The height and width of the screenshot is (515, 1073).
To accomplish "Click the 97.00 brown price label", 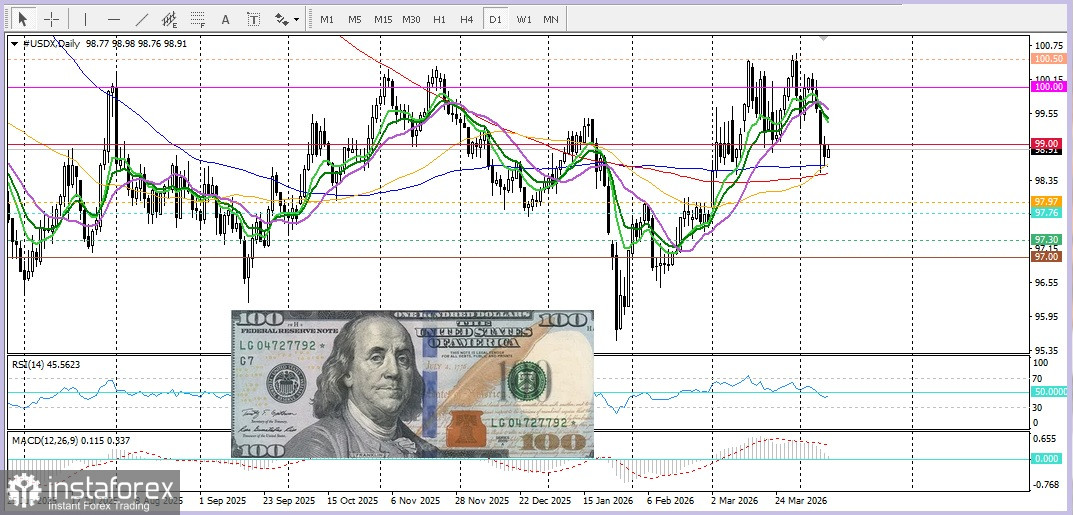I will [1048, 256].
